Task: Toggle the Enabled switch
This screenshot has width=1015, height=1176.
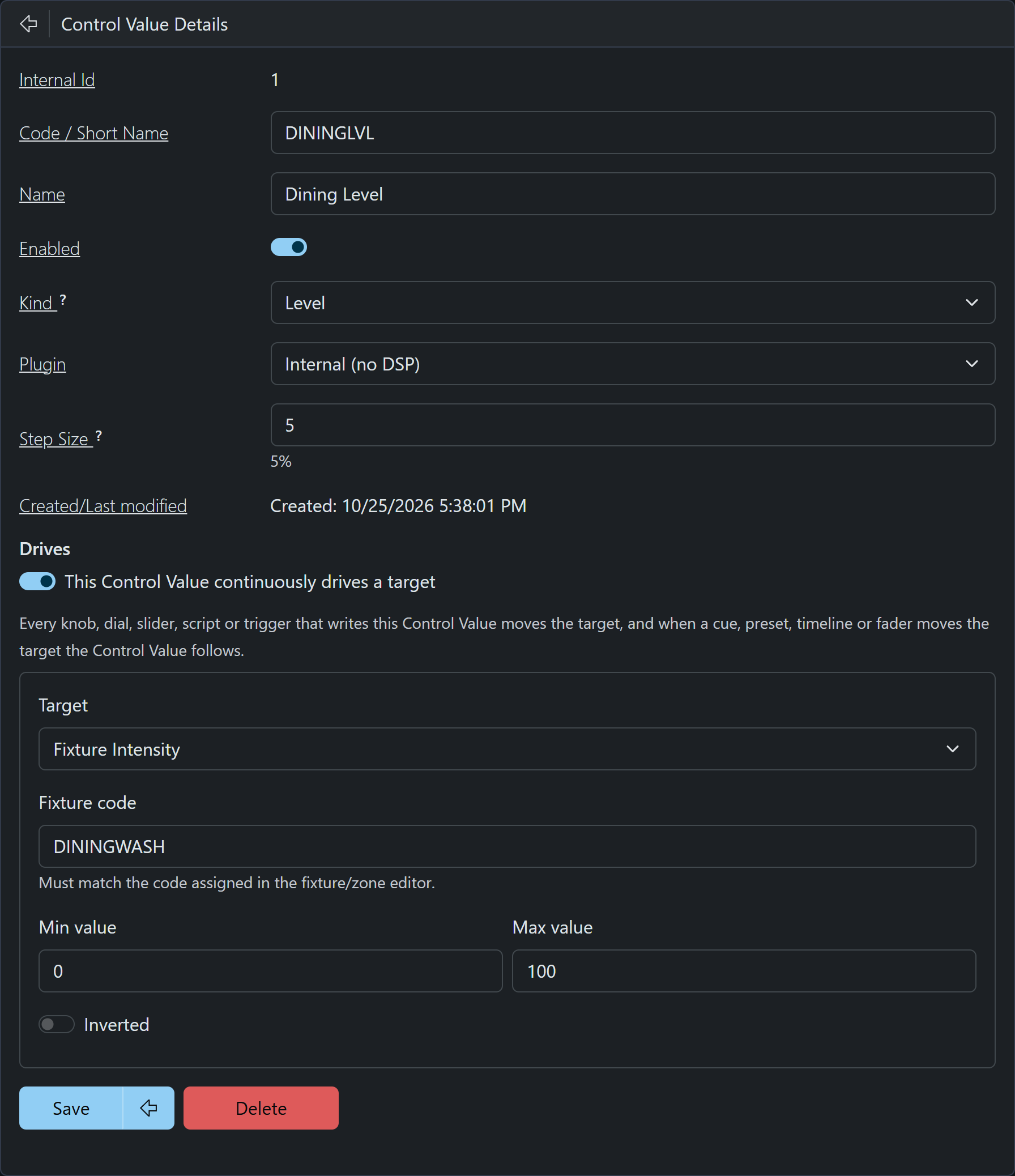Action: 288,247
